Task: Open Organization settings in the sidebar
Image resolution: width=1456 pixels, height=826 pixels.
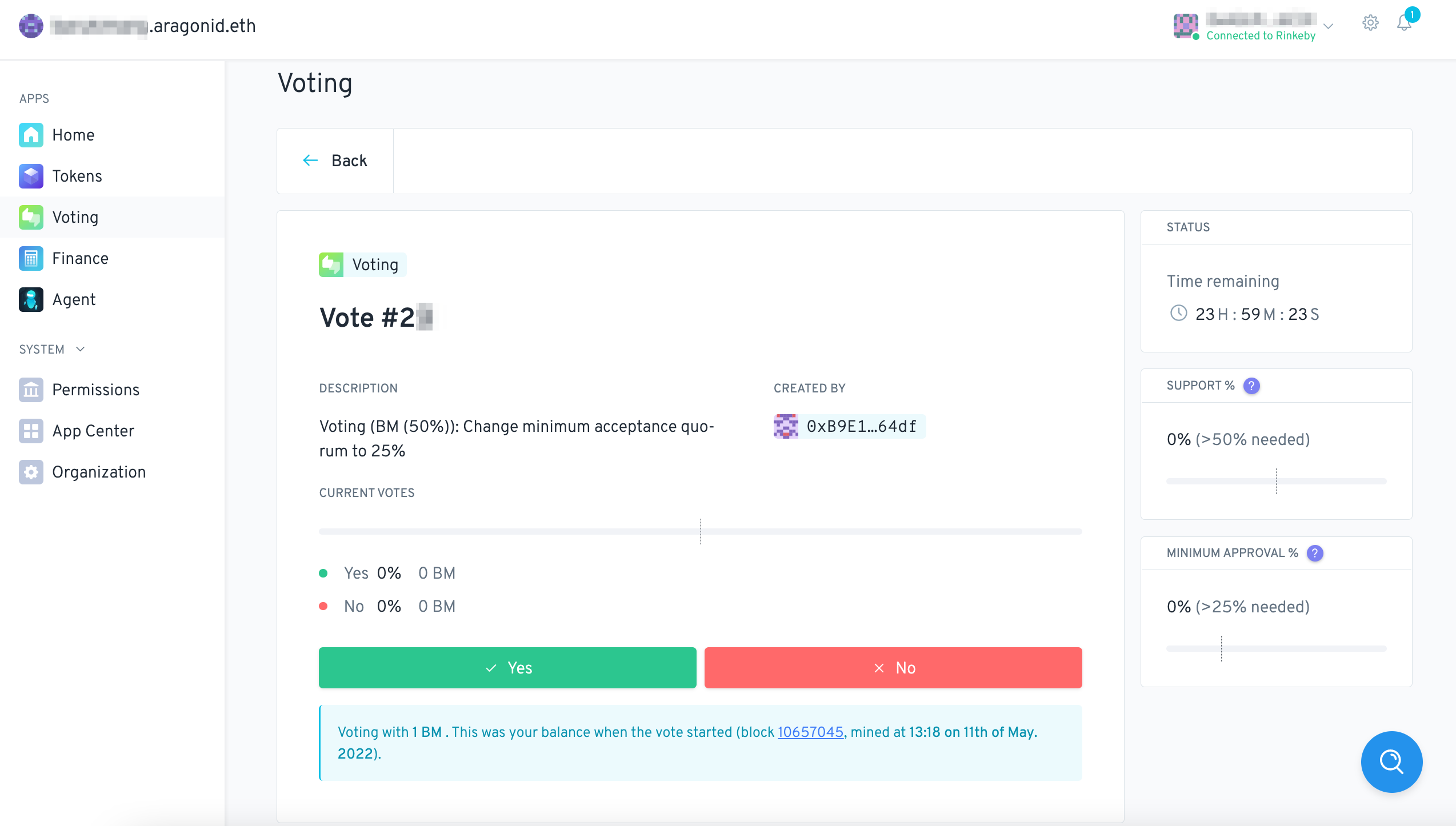Action: pyautogui.click(x=99, y=472)
